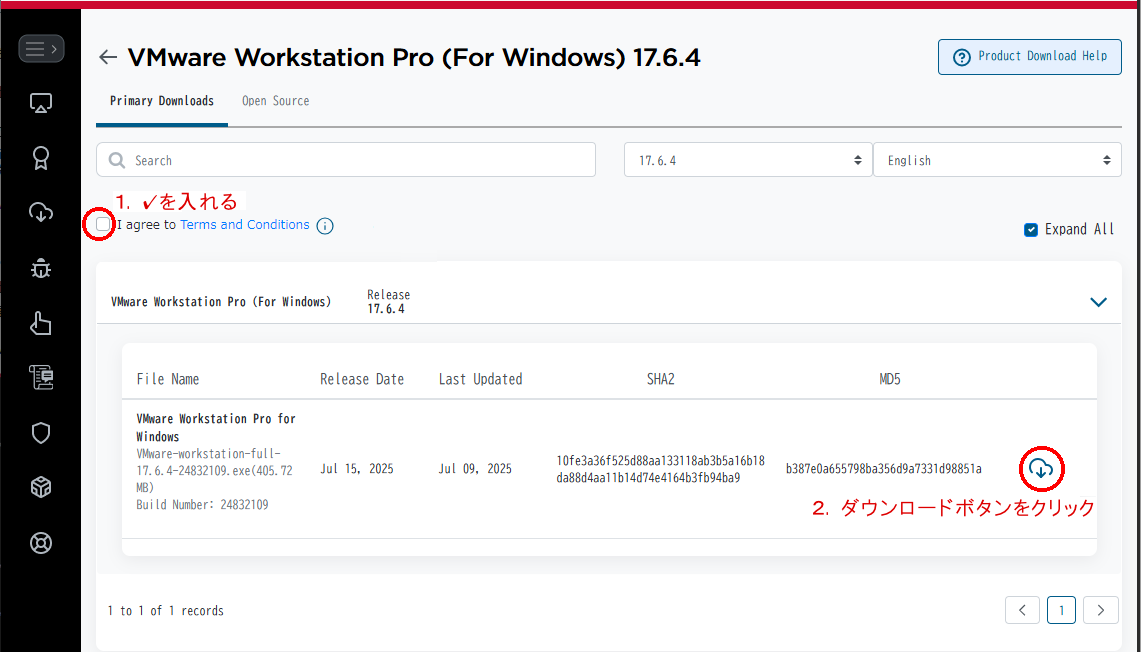Screen dimensions: 1141x652
Task: Open the award ribbon sidebar icon
Action: 41,158
